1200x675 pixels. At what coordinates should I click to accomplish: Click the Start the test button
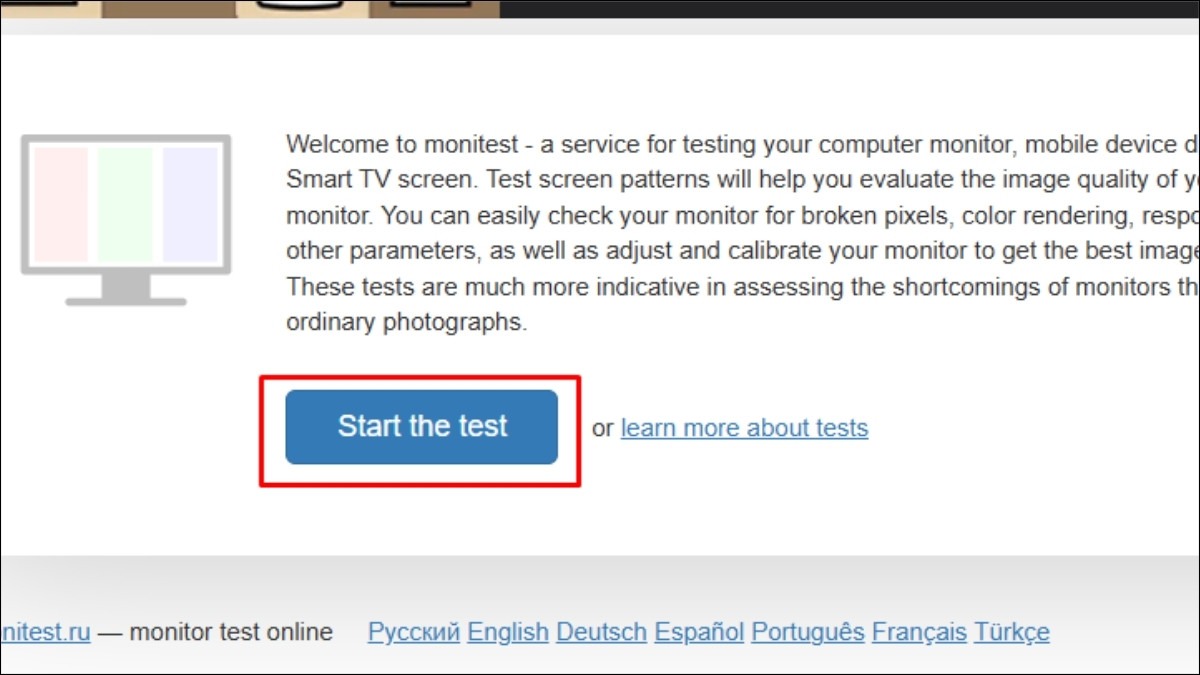[421, 427]
